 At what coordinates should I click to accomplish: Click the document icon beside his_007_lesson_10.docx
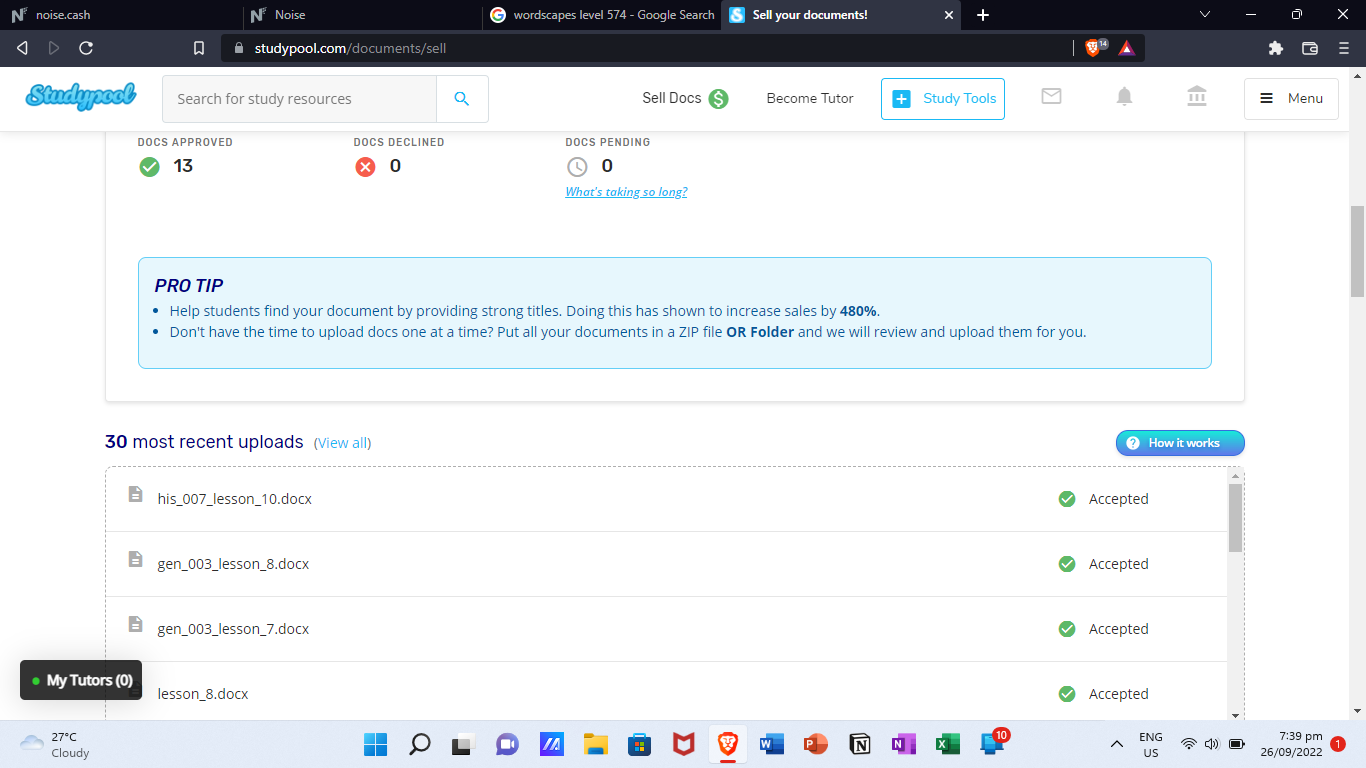click(x=136, y=494)
